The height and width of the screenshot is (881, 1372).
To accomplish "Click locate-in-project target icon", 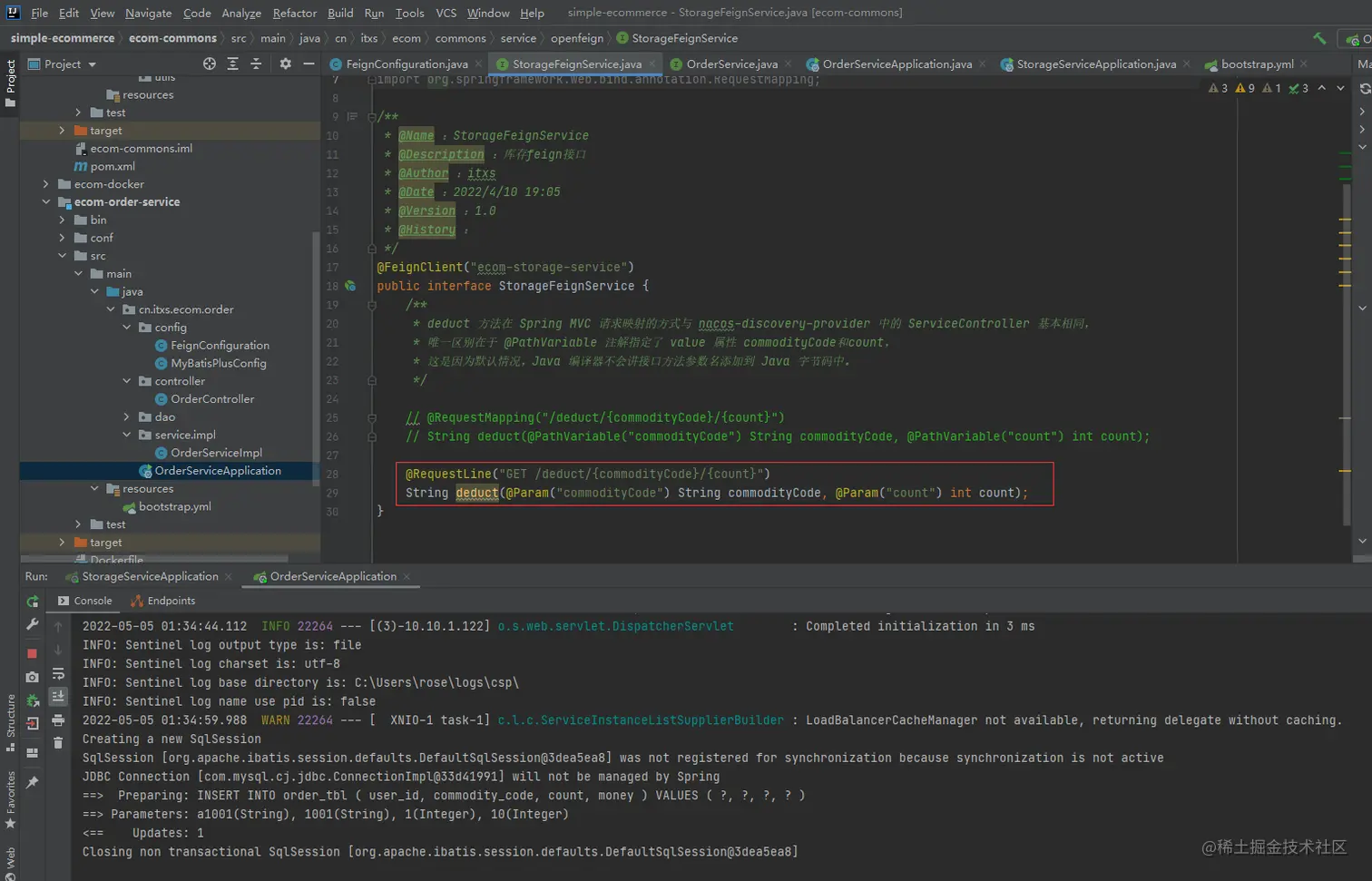I will [x=210, y=64].
